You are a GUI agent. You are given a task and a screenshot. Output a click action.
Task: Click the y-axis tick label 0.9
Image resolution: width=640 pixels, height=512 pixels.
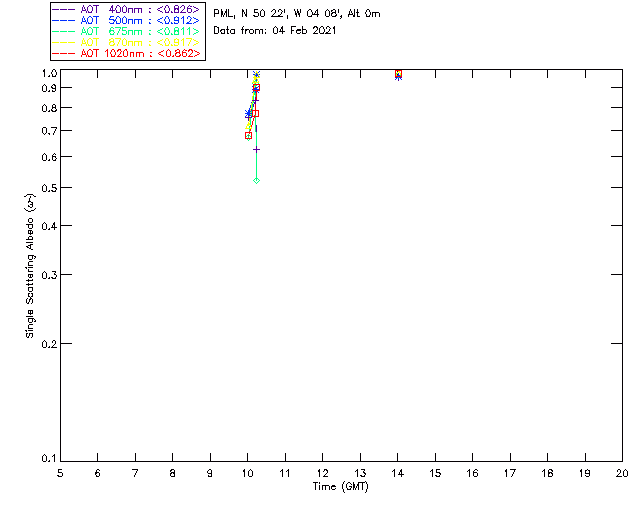pyautogui.click(x=49, y=88)
